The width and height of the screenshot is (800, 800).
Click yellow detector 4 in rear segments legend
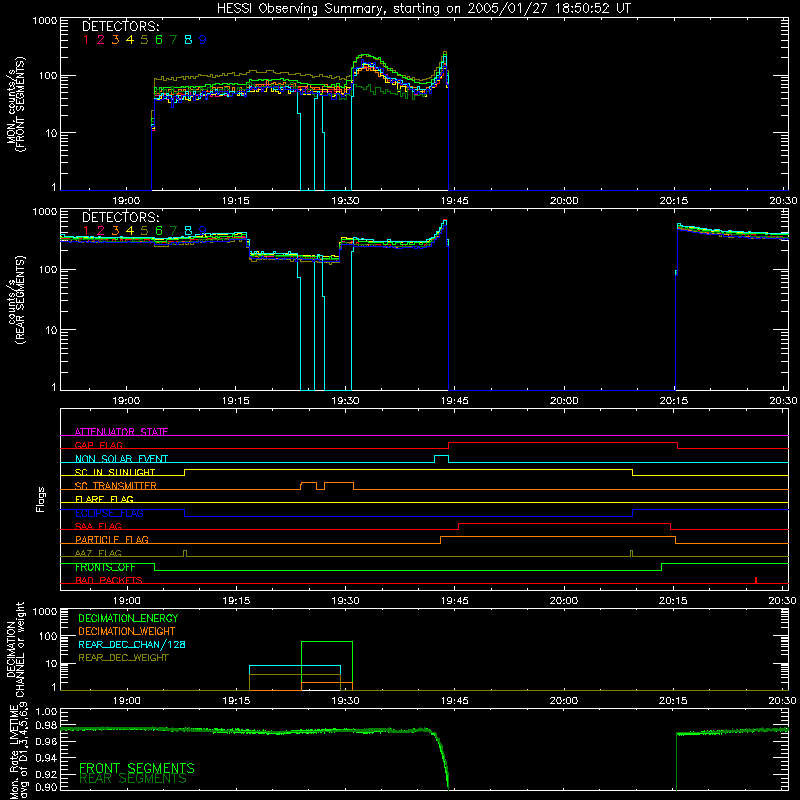(x=130, y=231)
